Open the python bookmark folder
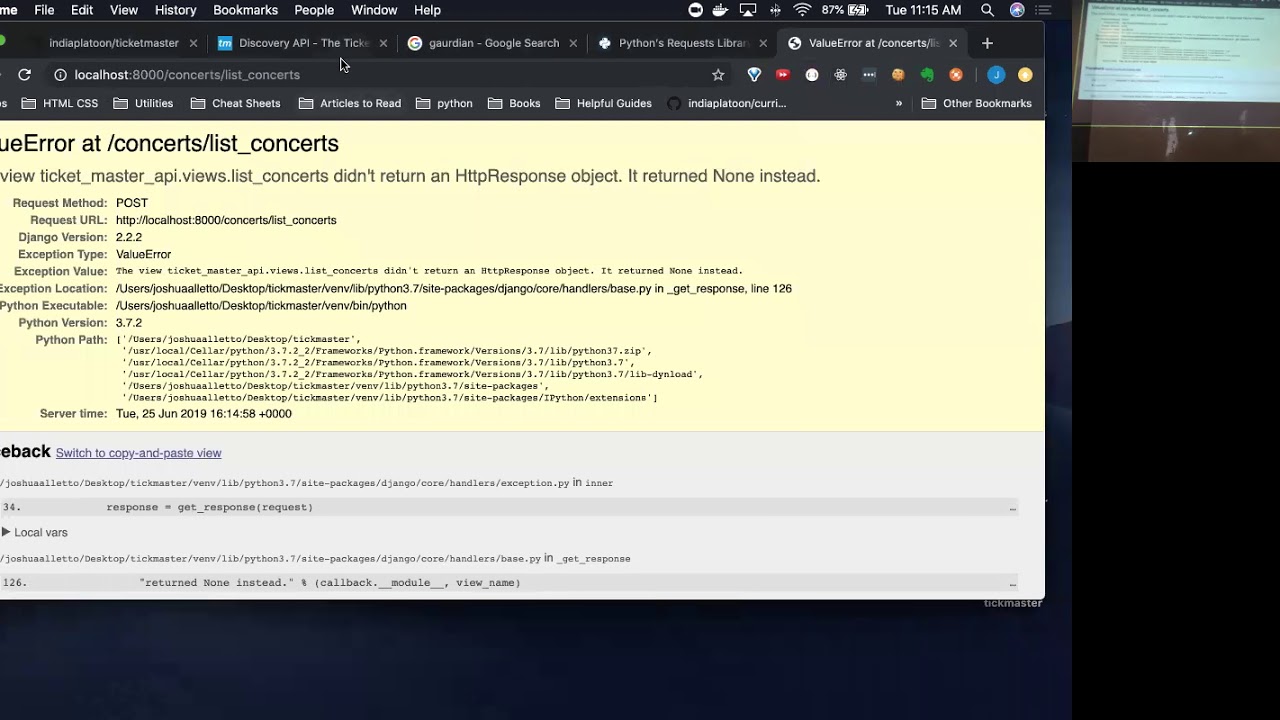 [x=443, y=103]
